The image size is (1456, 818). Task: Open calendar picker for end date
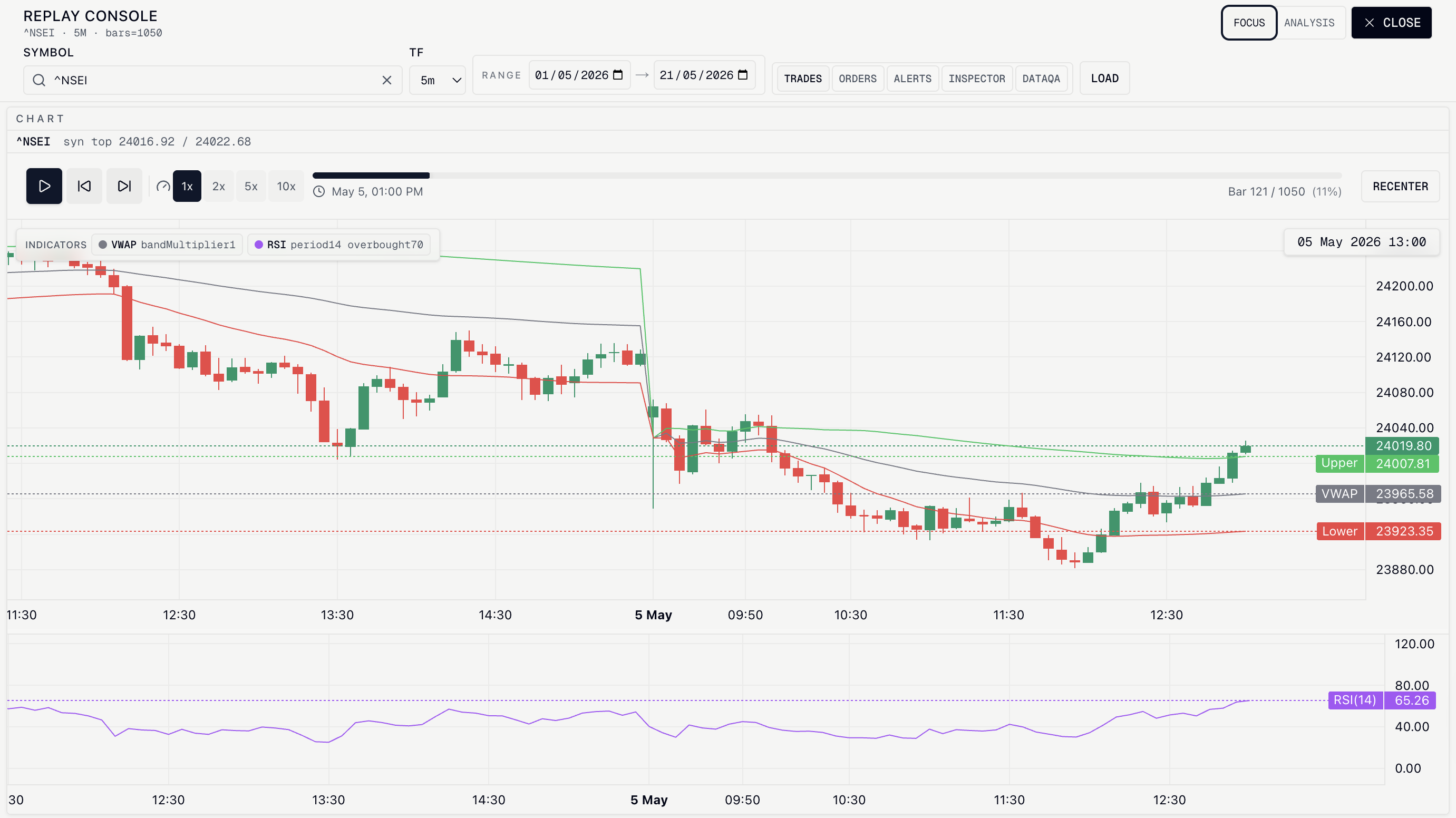(743, 75)
